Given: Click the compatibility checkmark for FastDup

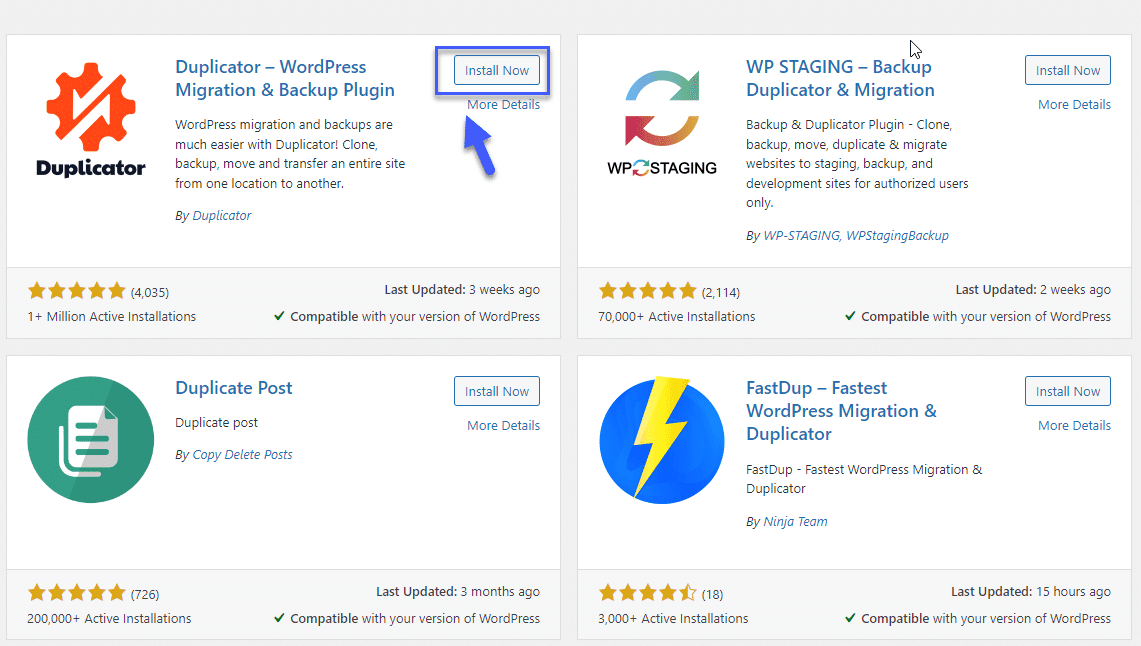Looking at the screenshot, I should (850, 618).
